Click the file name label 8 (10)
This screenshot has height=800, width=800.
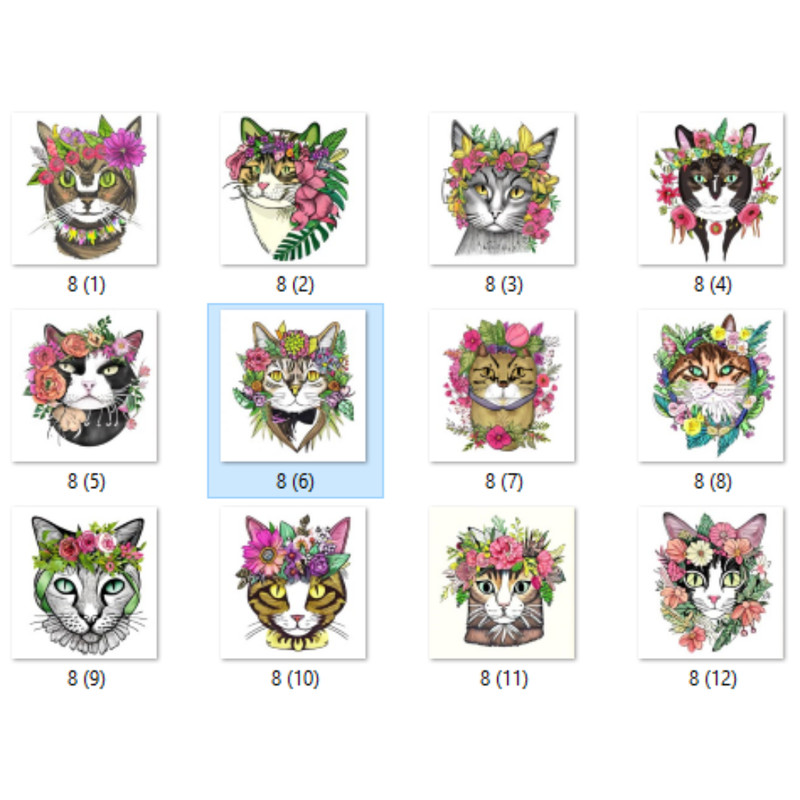(x=295, y=679)
